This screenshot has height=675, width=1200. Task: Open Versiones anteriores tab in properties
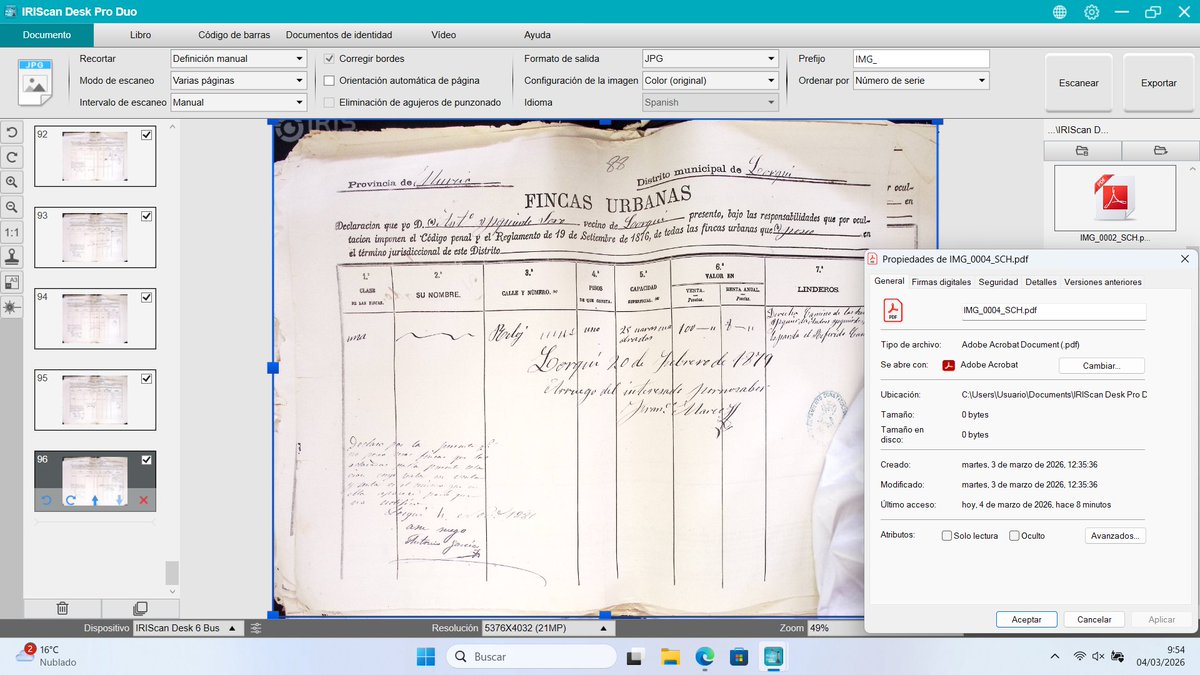[1103, 282]
